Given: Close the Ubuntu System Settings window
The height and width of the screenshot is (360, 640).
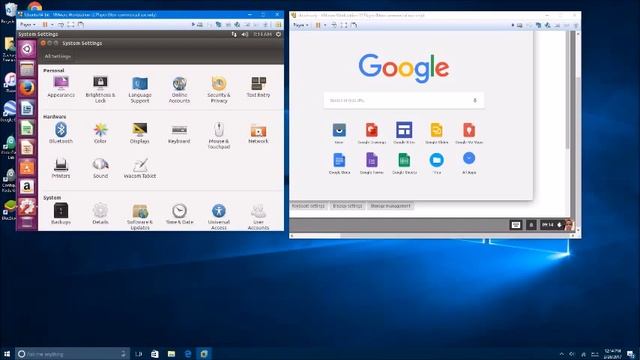Looking at the screenshot, I should point(43,43).
